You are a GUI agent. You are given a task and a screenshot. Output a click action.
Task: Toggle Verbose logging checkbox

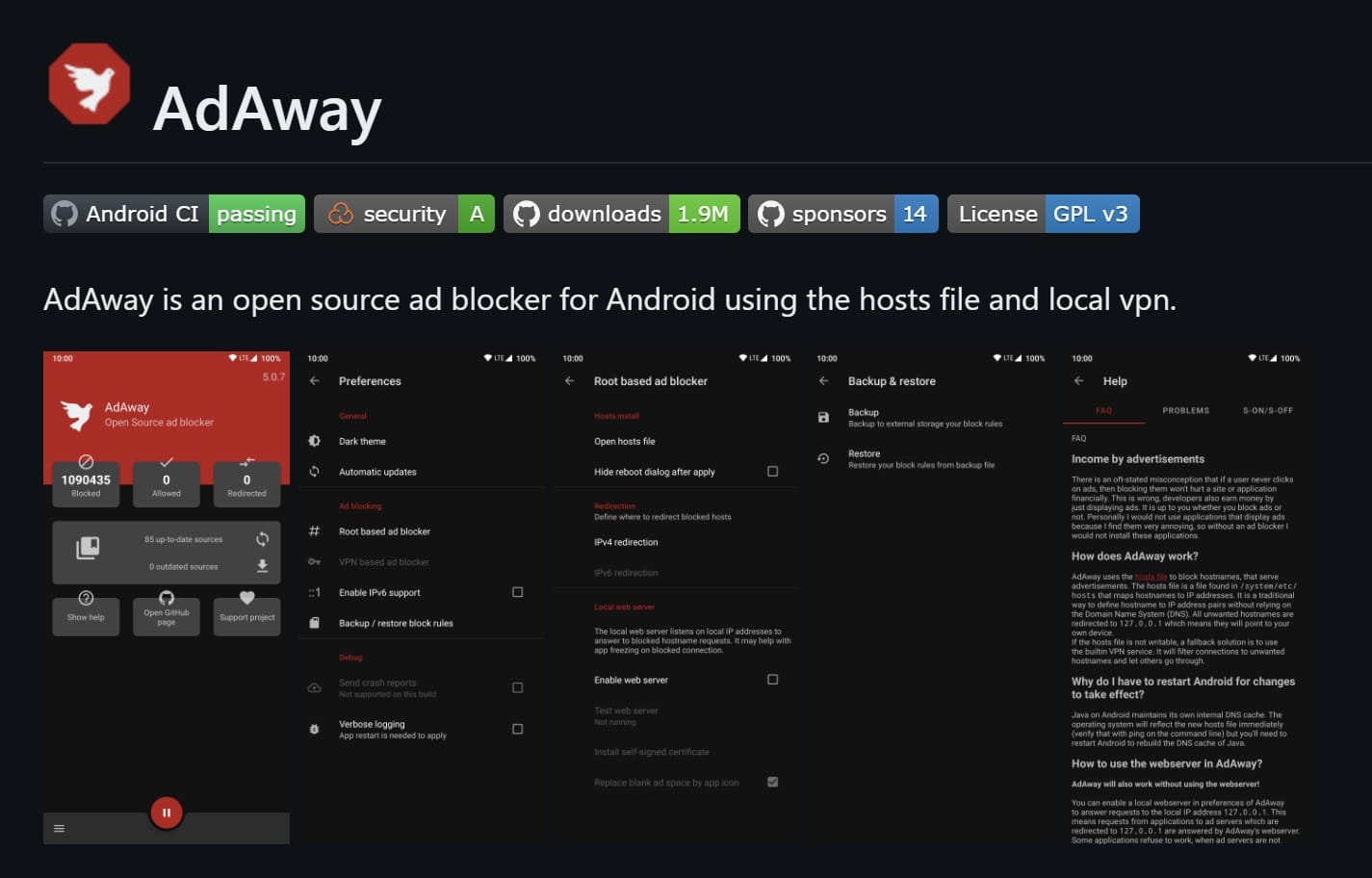[517, 729]
